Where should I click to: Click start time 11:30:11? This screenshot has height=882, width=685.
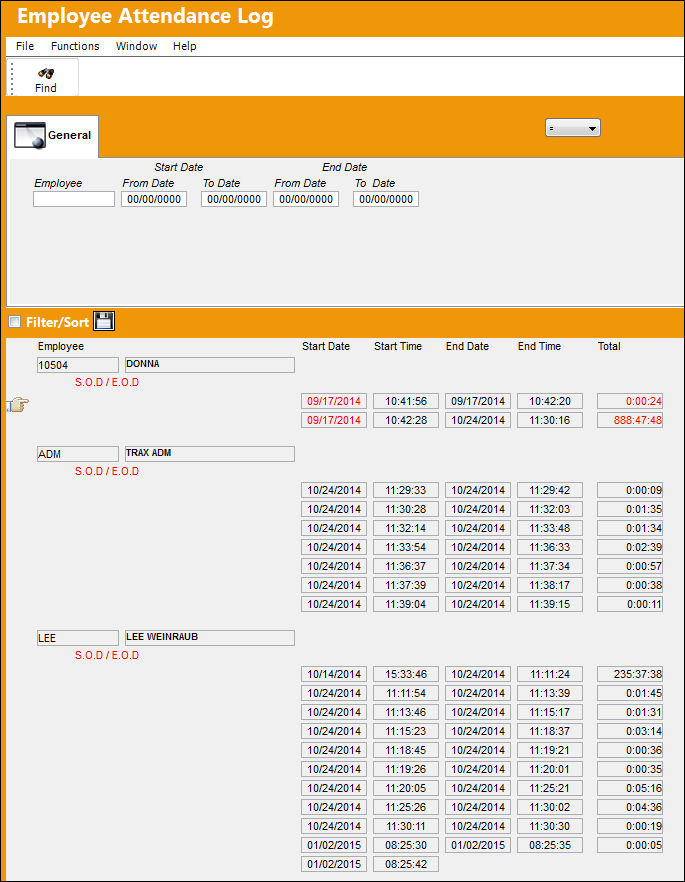tap(406, 826)
